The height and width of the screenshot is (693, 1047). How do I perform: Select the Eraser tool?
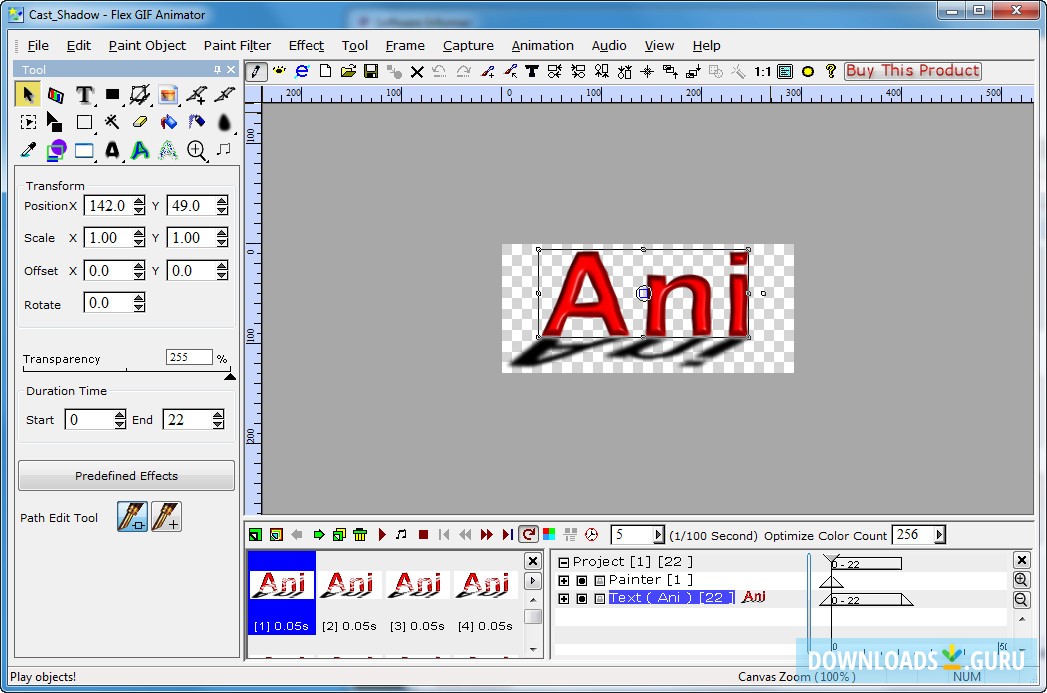[x=141, y=122]
